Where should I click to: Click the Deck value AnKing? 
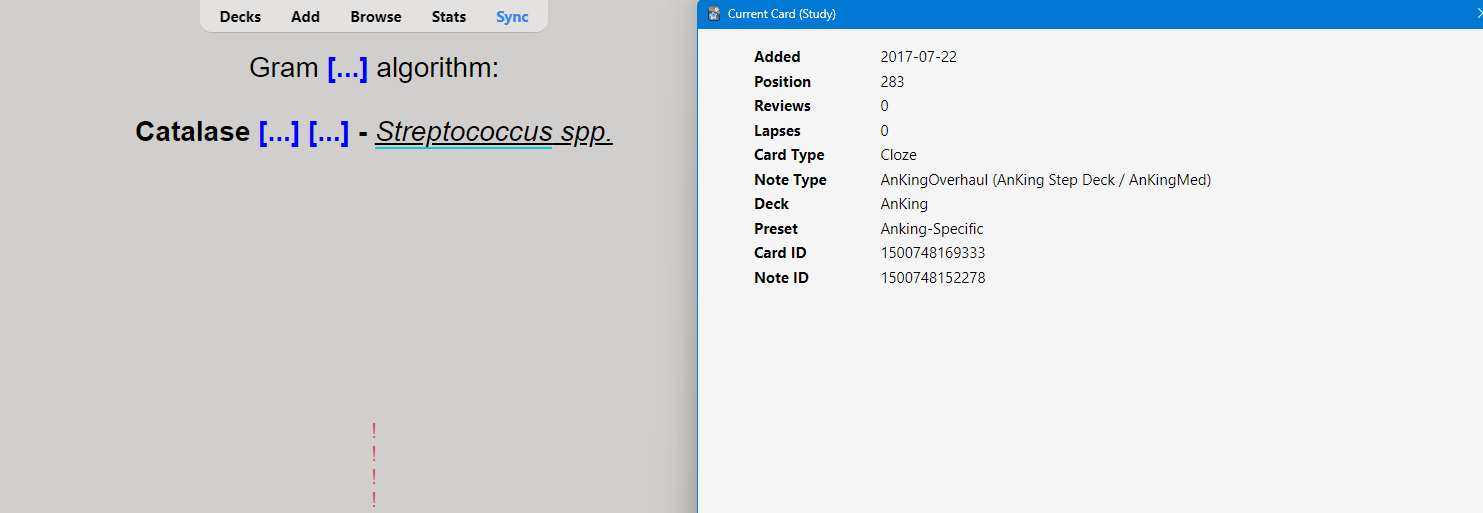(x=904, y=204)
